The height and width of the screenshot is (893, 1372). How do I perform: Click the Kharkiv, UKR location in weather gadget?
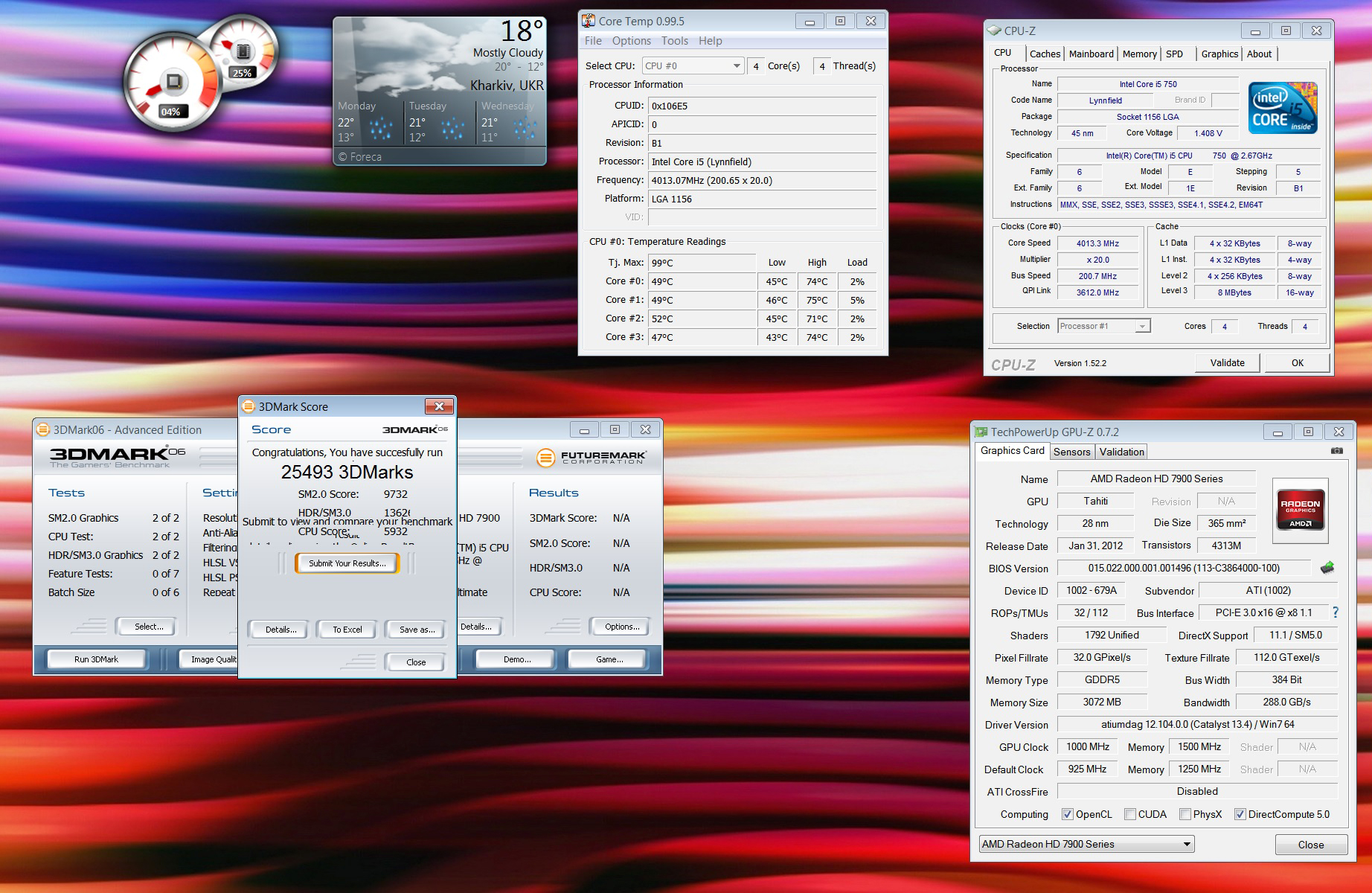click(x=507, y=86)
